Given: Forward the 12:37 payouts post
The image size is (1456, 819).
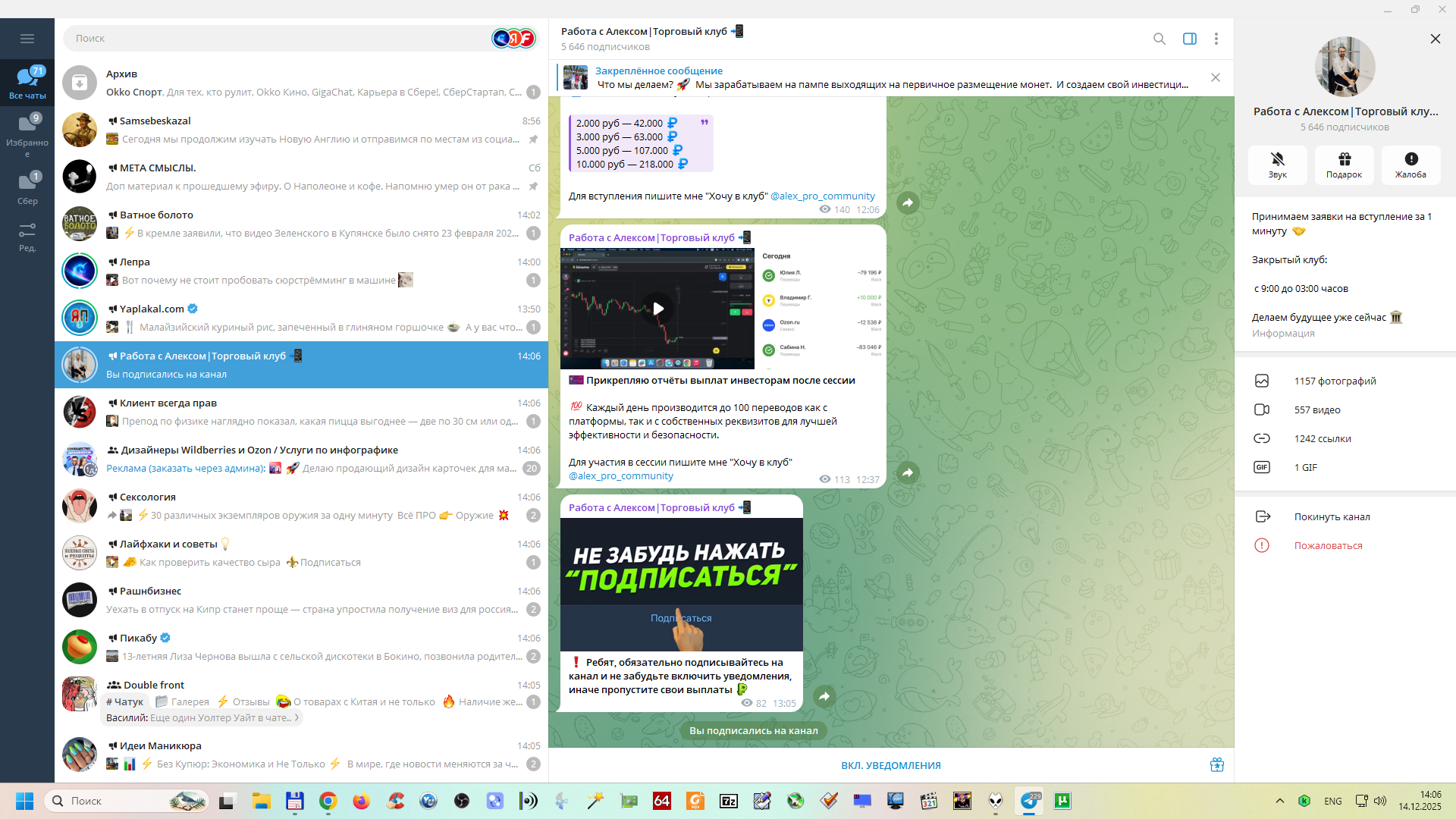Looking at the screenshot, I should click(x=908, y=473).
